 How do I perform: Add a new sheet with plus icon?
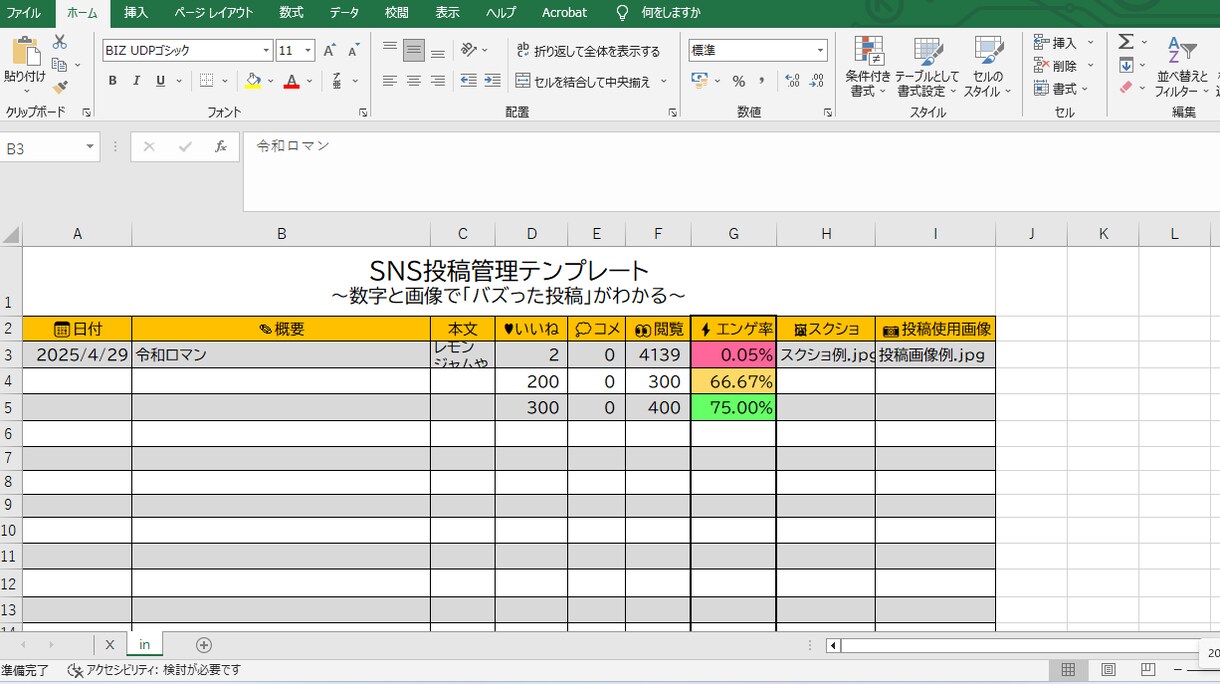(204, 645)
